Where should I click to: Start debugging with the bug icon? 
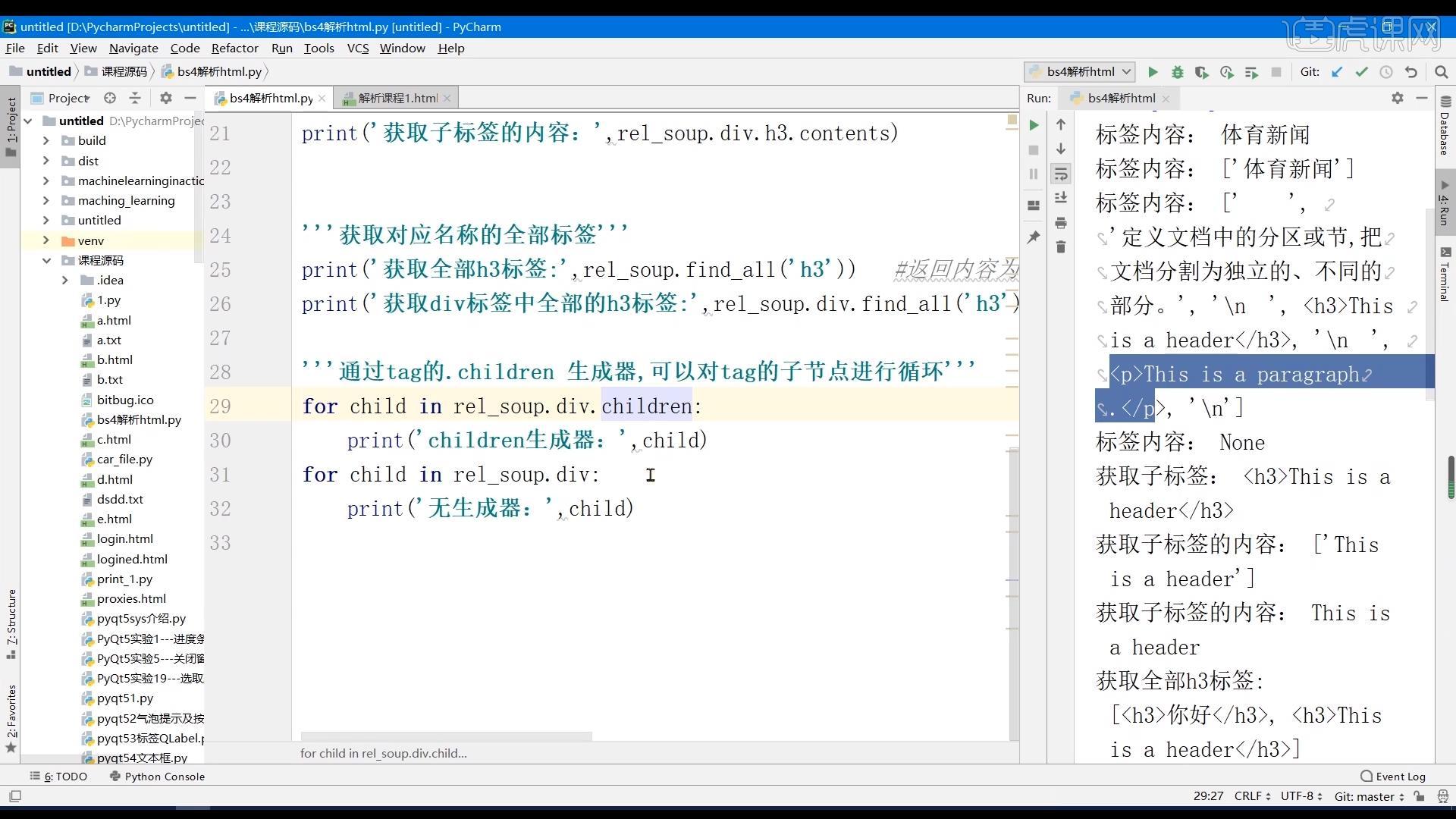coord(1178,72)
